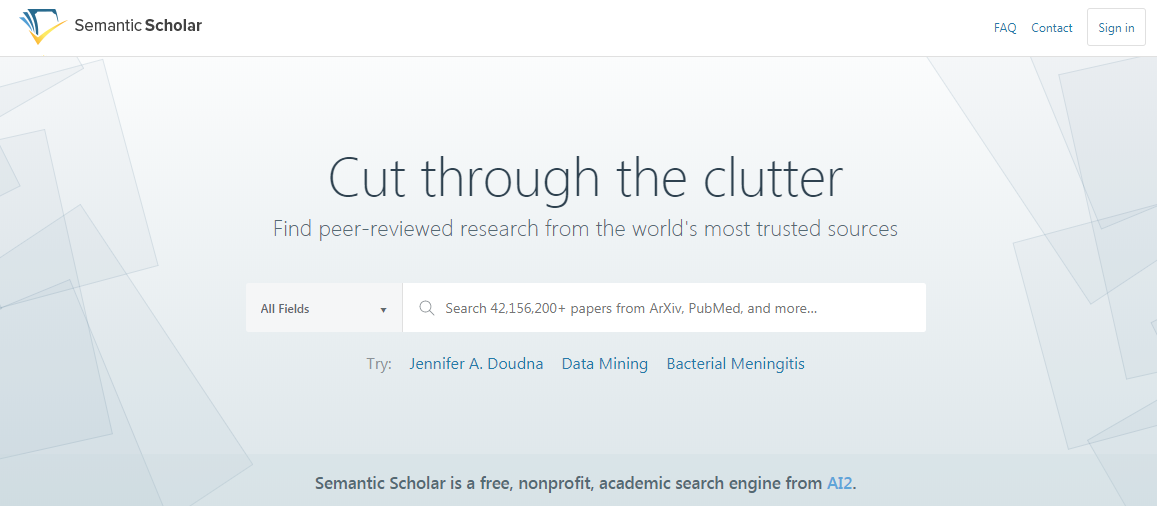Click the 'All Fields' label text
The height and width of the screenshot is (506, 1157).
[285, 309]
